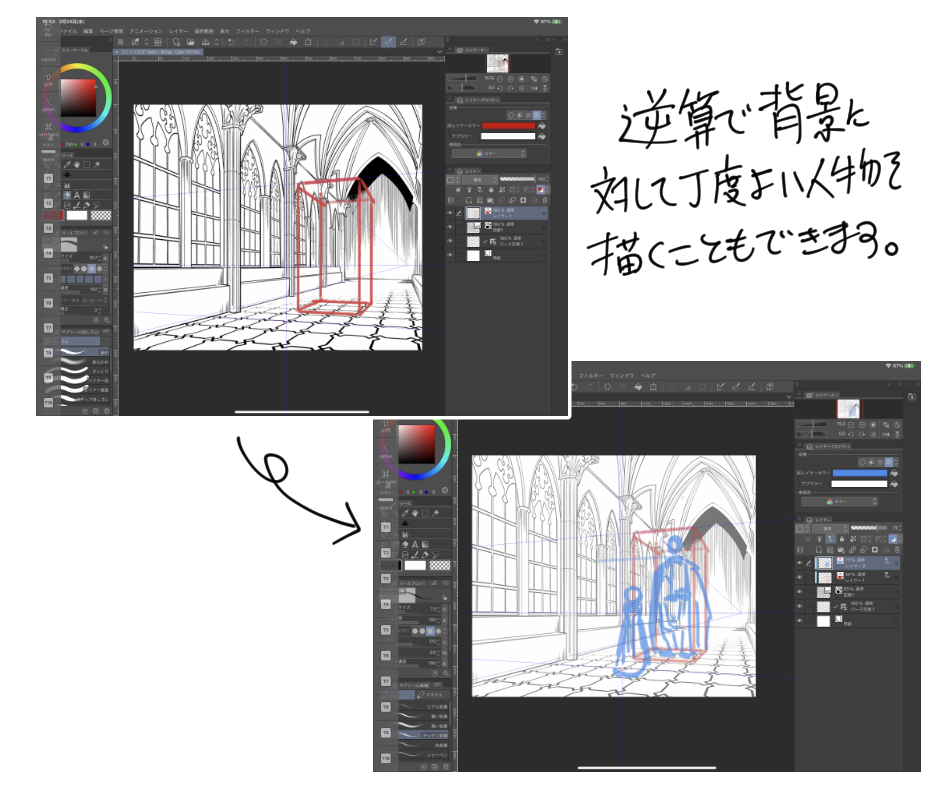Screen dimensions: 940x800
Task: Select the Eyedropper tool in the bottom screenshot
Action: (405, 513)
